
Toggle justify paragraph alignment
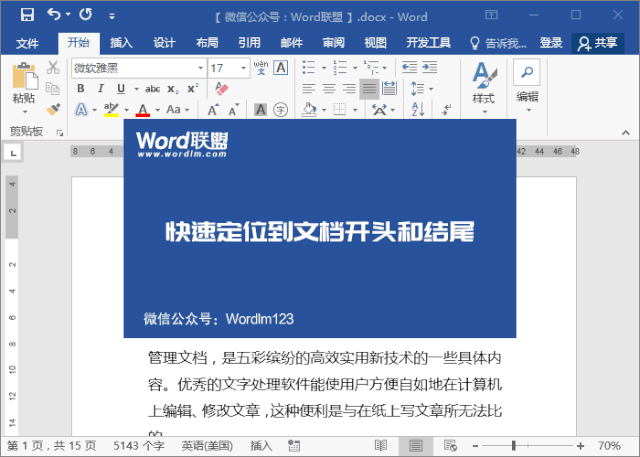(369, 89)
